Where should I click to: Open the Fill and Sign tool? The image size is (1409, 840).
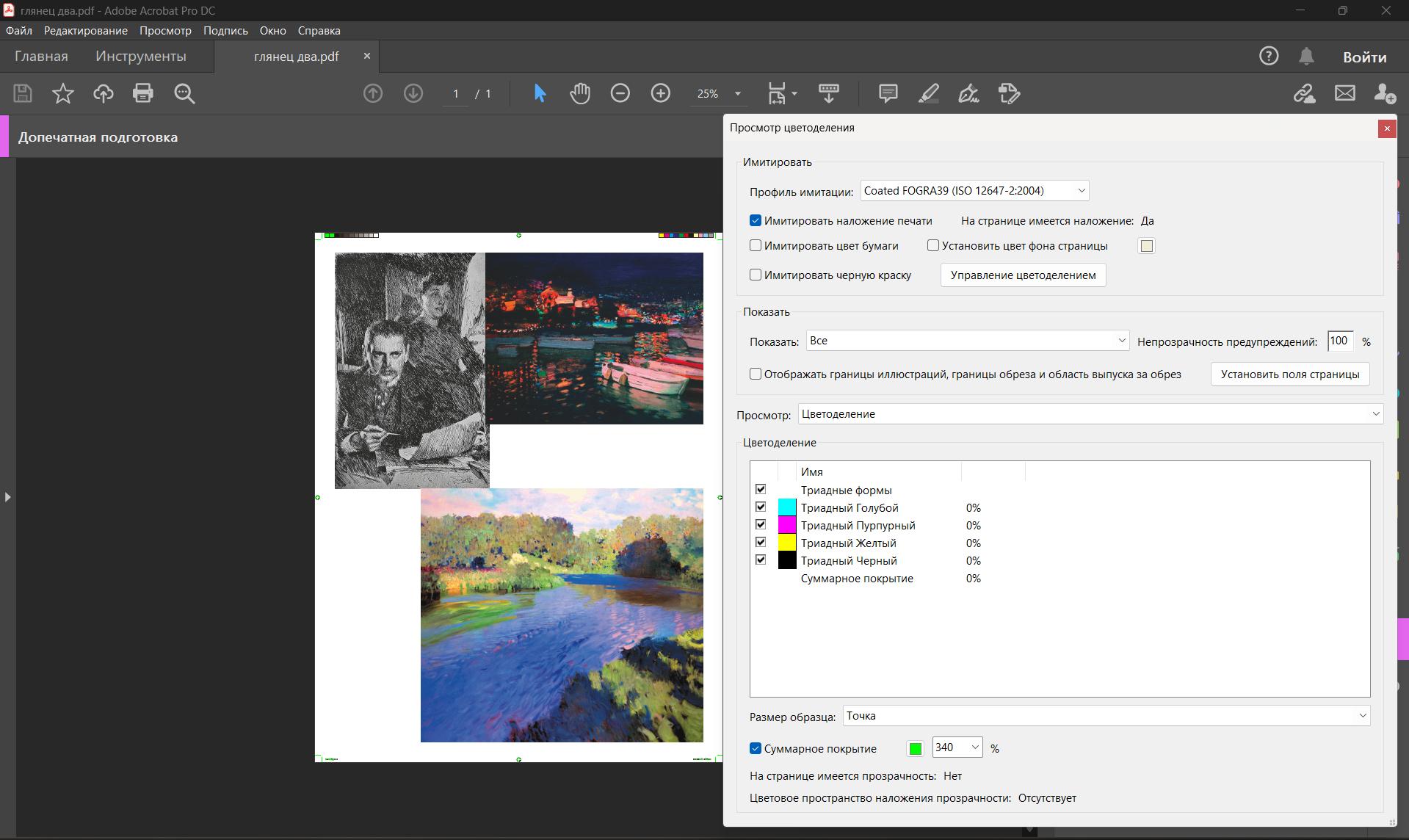[x=969, y=93]
